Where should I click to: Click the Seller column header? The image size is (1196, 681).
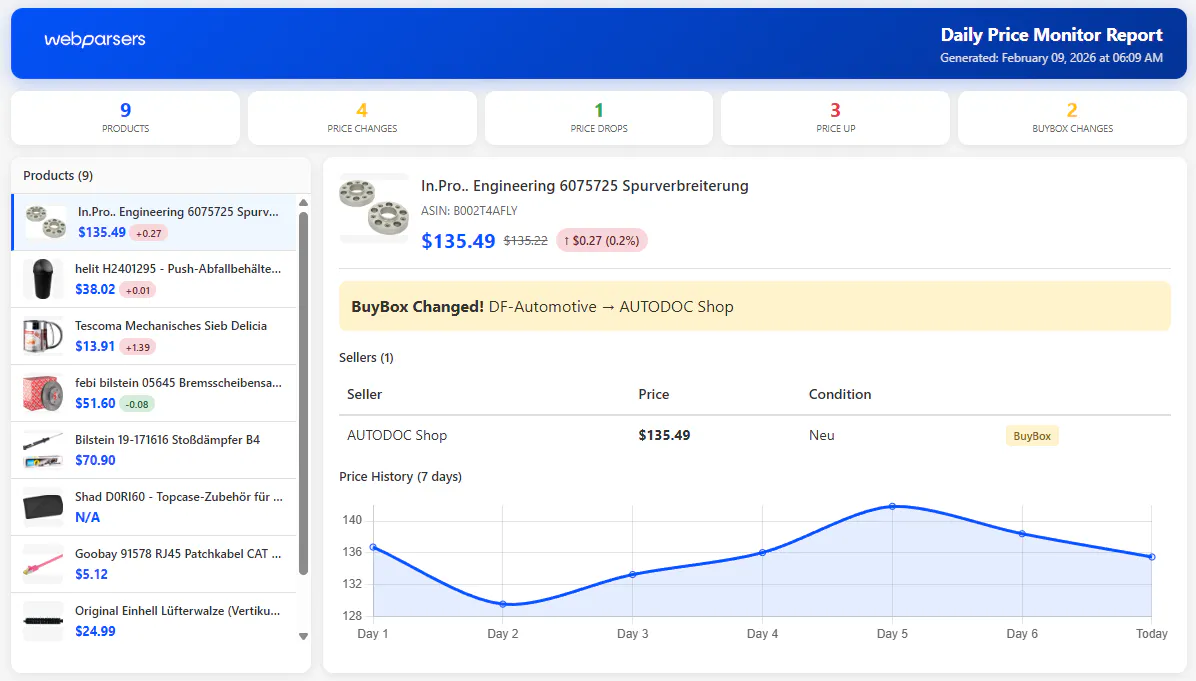(365, 394)
